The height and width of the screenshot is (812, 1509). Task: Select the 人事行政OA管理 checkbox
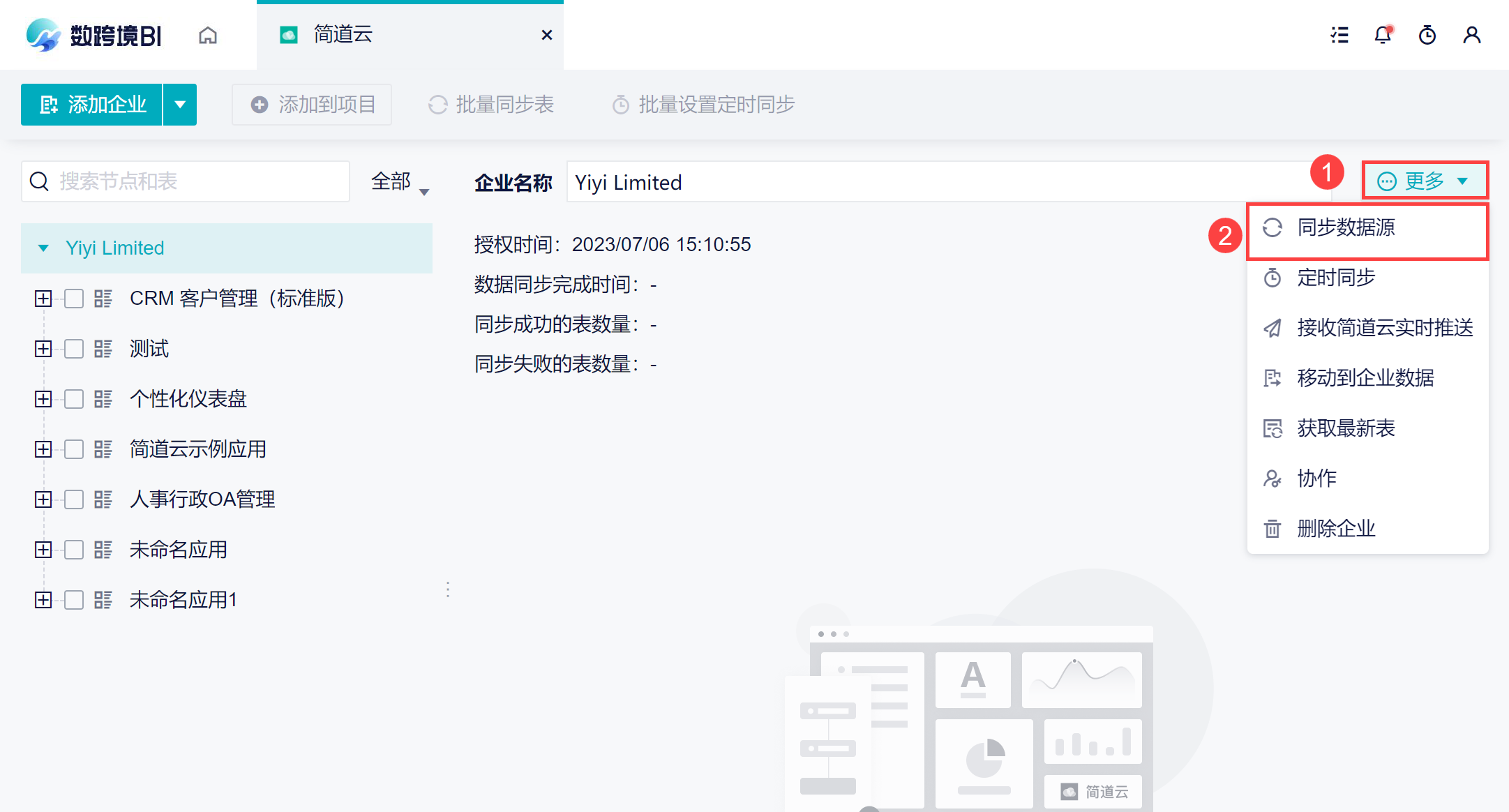coord(74,499)
